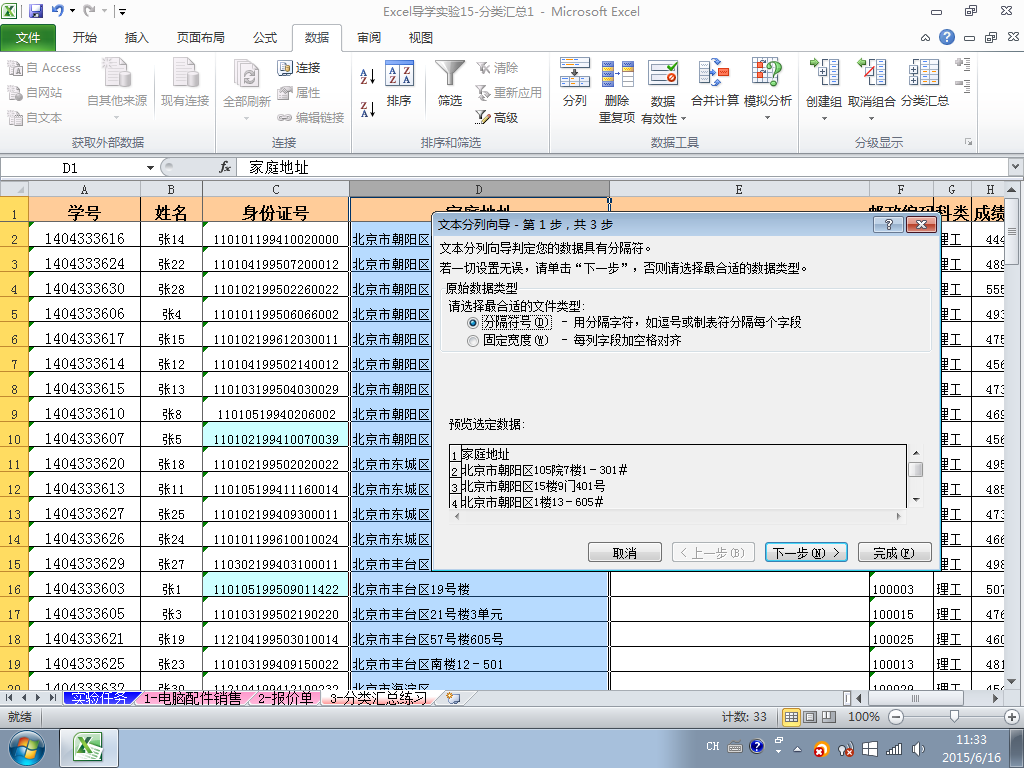
Task: Click volume speaker icon in system tray
Action: [x=918, y=748]
